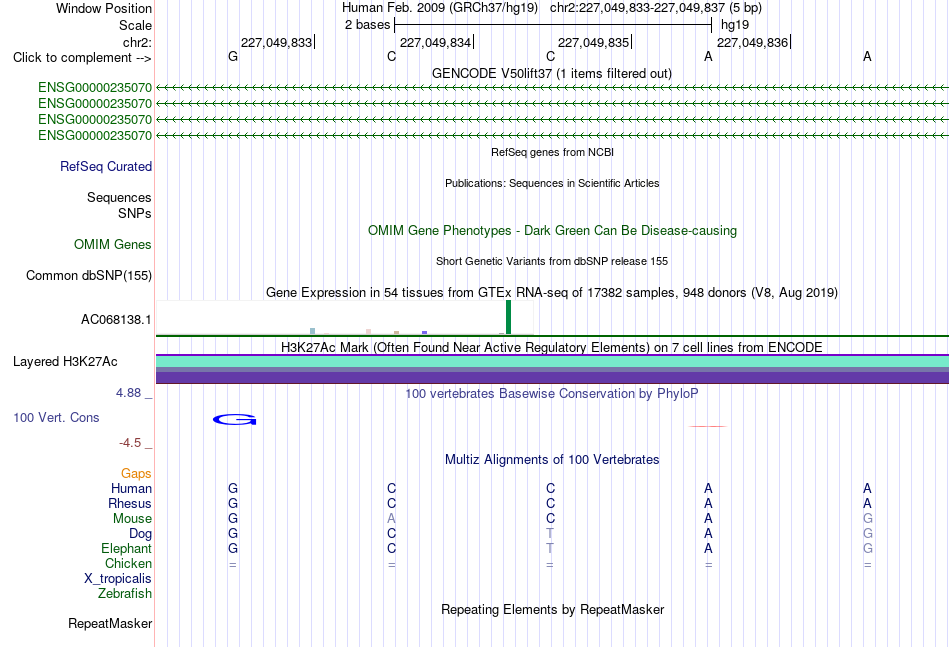950x647 pixels.
Task: Click the 100 Vert. Cons label
Action: (56, 417)
